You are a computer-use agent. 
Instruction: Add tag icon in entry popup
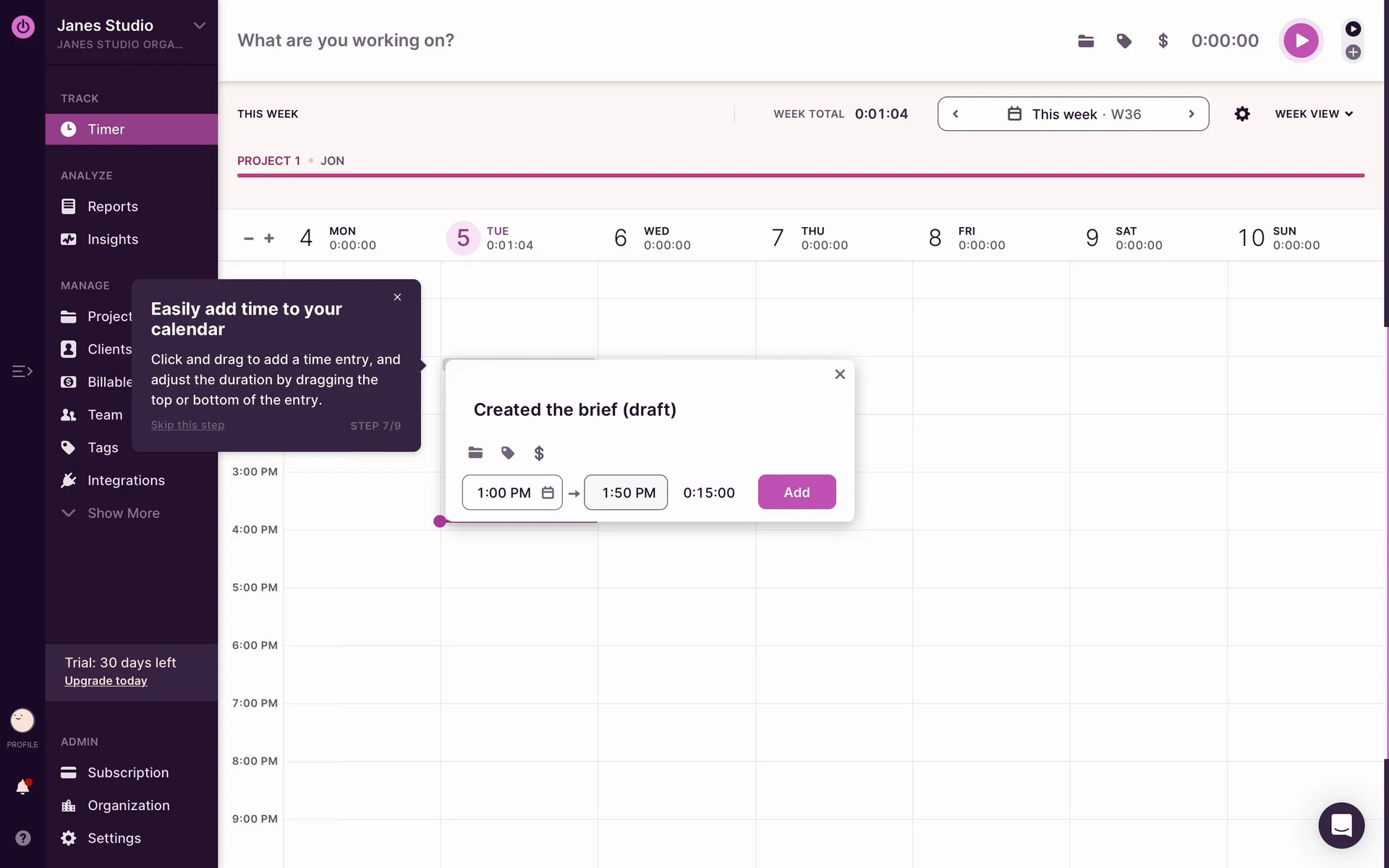(x=508, y=454)
